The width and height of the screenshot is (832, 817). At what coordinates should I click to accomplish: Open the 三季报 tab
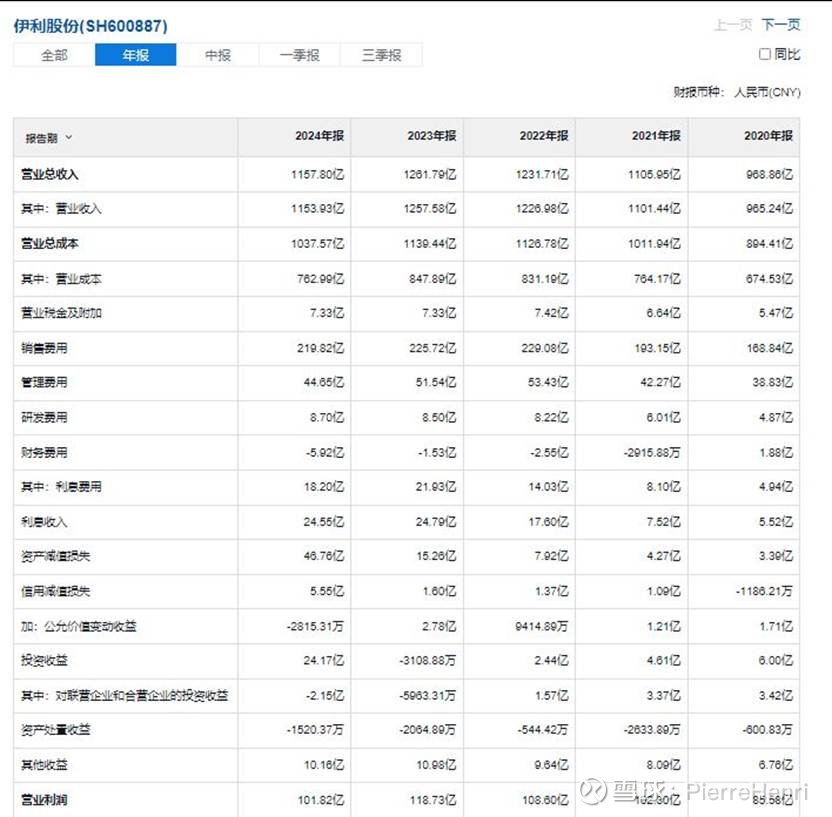click(x=382, y=55)
